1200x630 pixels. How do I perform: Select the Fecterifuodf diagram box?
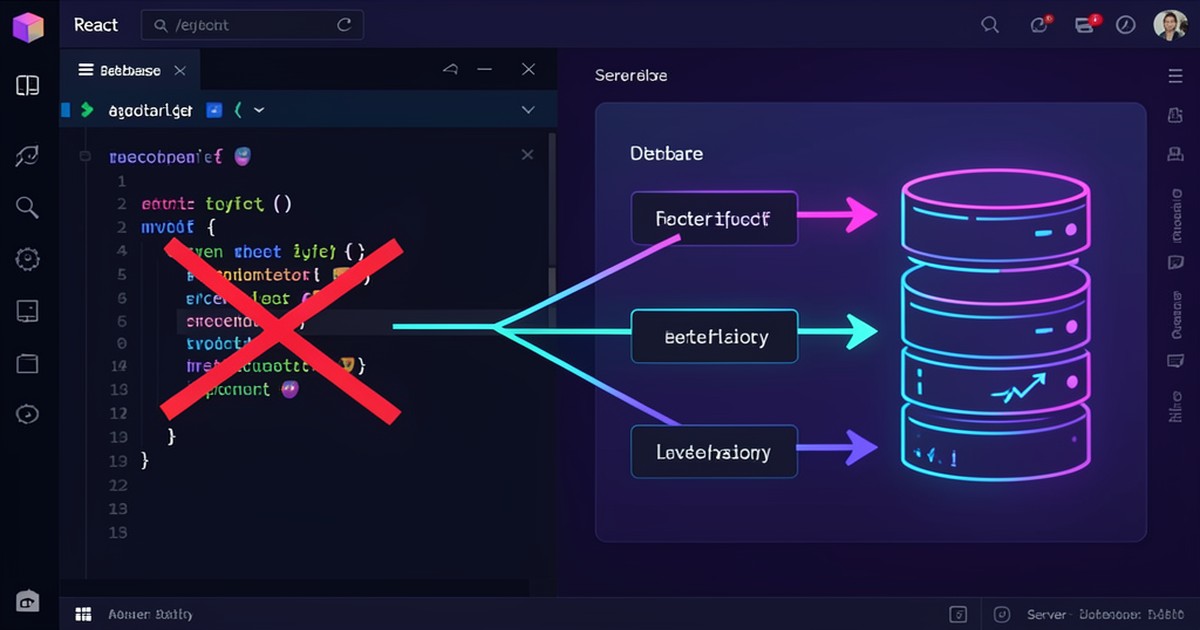pos(714,218)
